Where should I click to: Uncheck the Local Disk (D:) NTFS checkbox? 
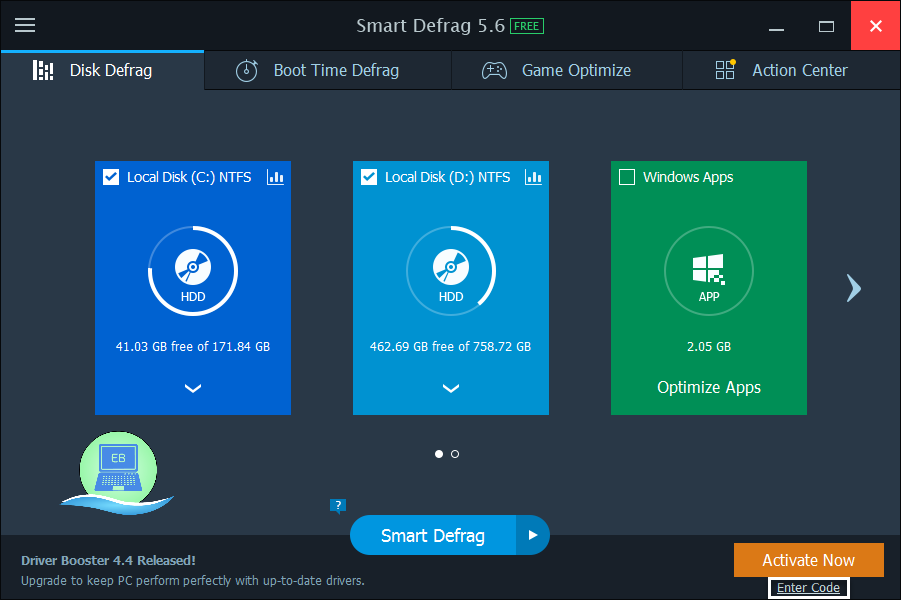(x=369, y=177)
